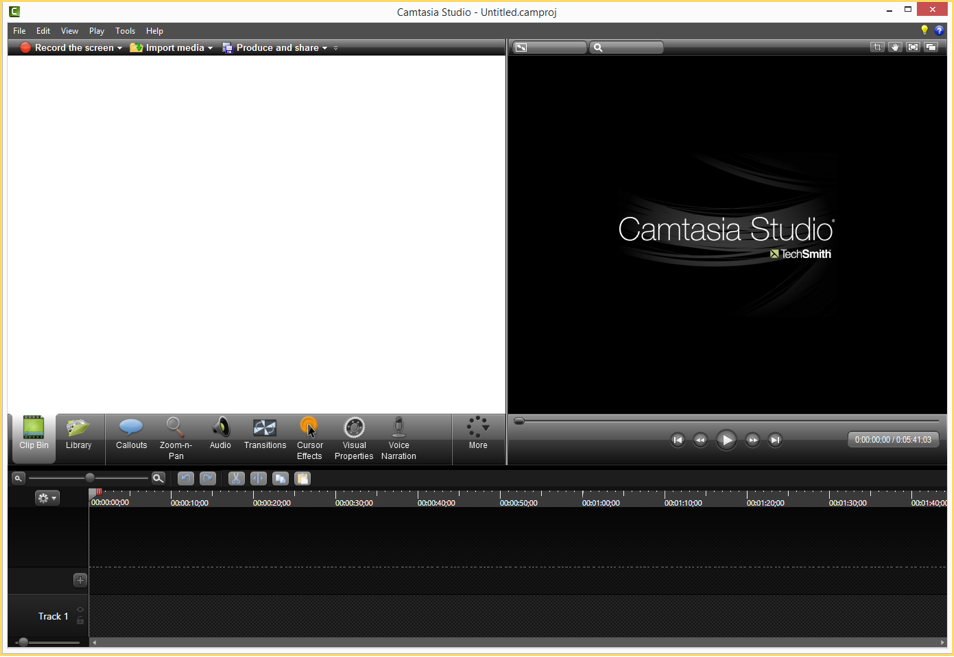Redo the last action
Screen dimensions: 954x657
207,479
